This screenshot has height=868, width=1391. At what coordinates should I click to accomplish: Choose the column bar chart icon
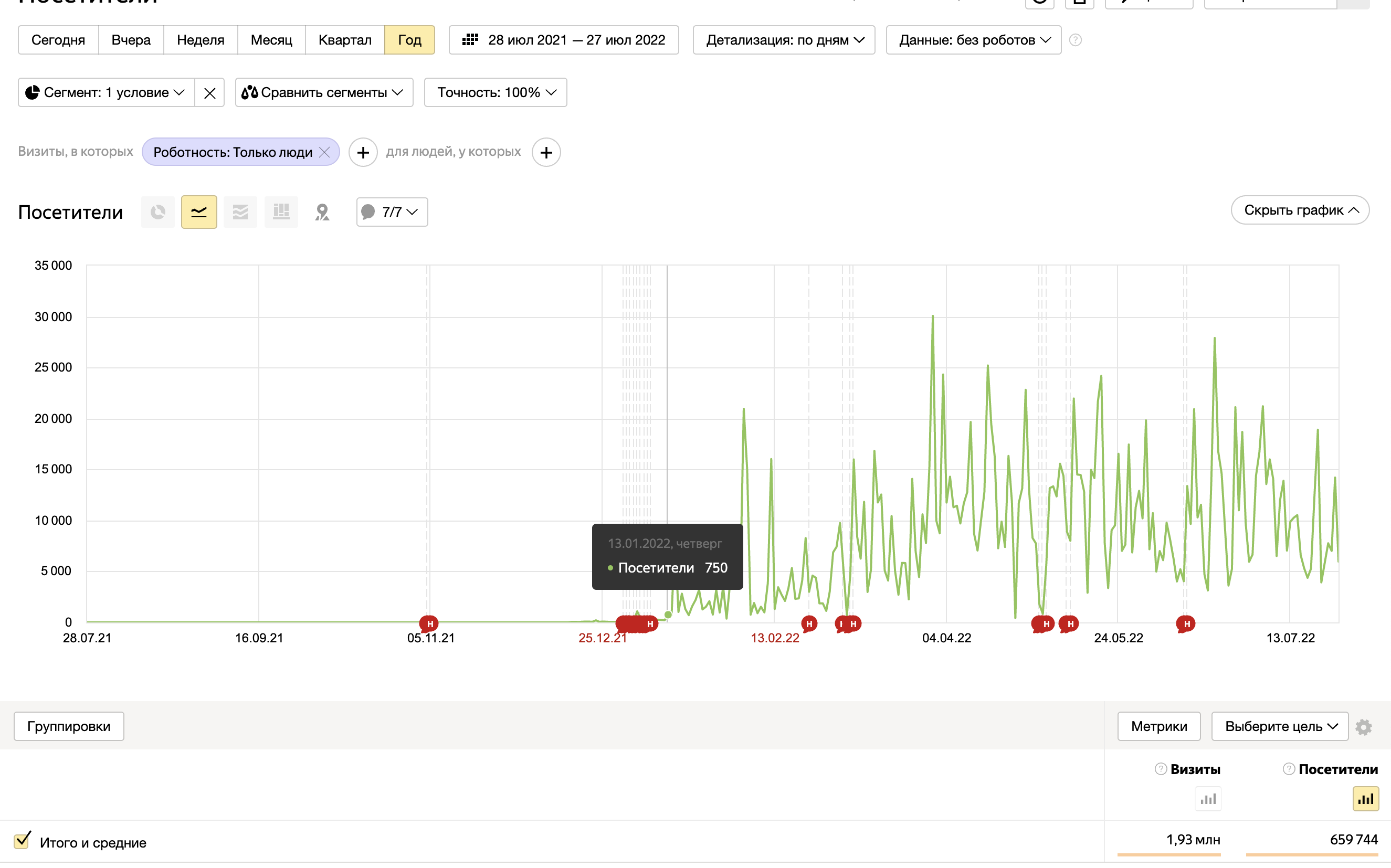pyautogui.click(x=281, y=212)
